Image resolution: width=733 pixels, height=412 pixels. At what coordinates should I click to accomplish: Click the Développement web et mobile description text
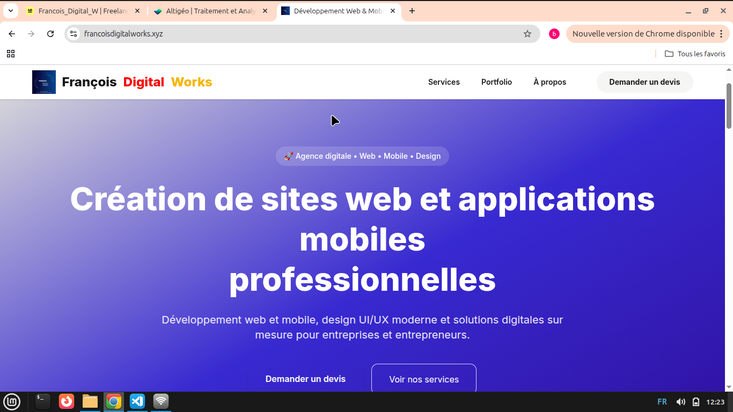point(362,327)
